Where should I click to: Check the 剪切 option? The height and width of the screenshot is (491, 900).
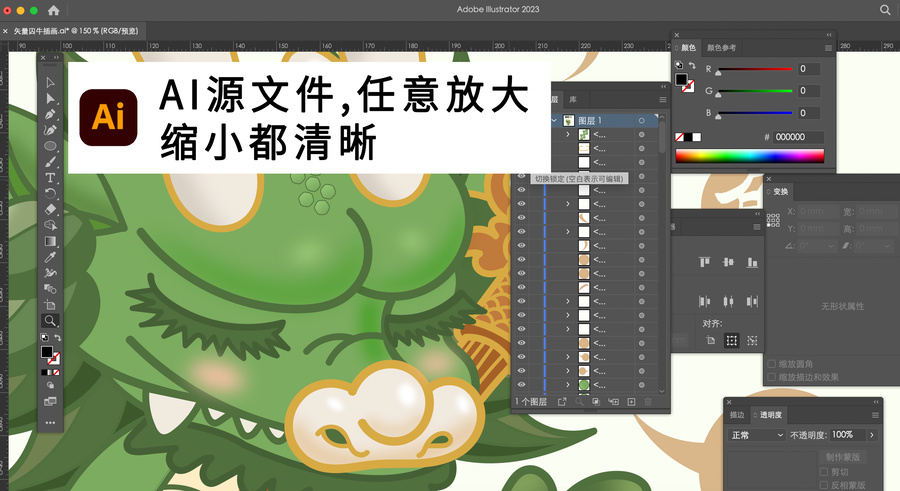[824, 471]
